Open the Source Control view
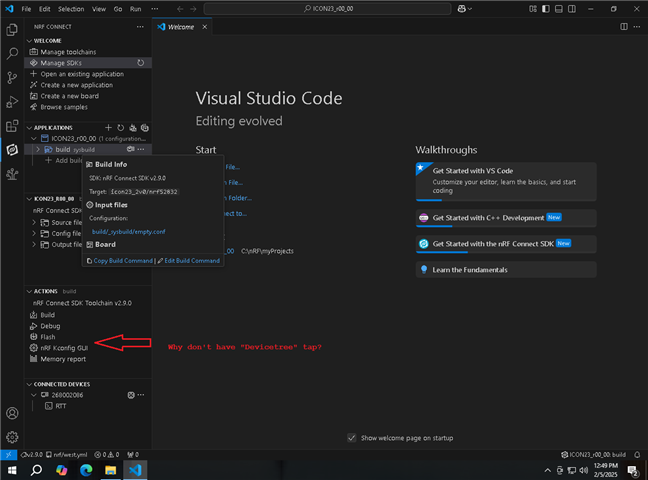The height and width of the screenshot is (480, 648). [x=12, y=77]
